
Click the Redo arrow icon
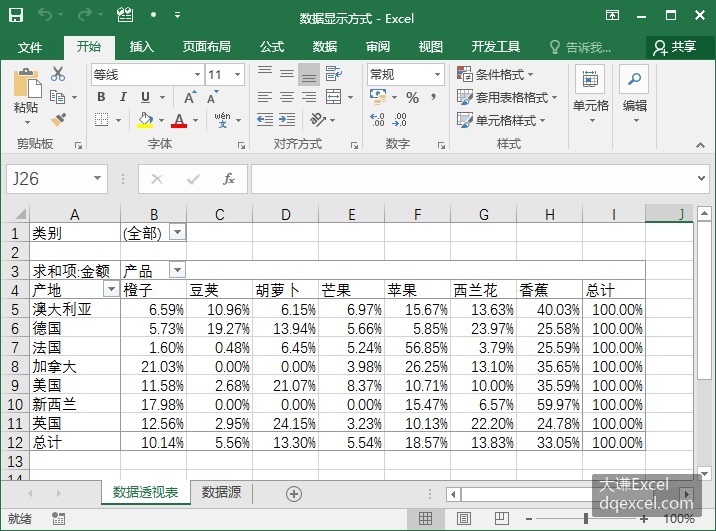tap(84, 15)
